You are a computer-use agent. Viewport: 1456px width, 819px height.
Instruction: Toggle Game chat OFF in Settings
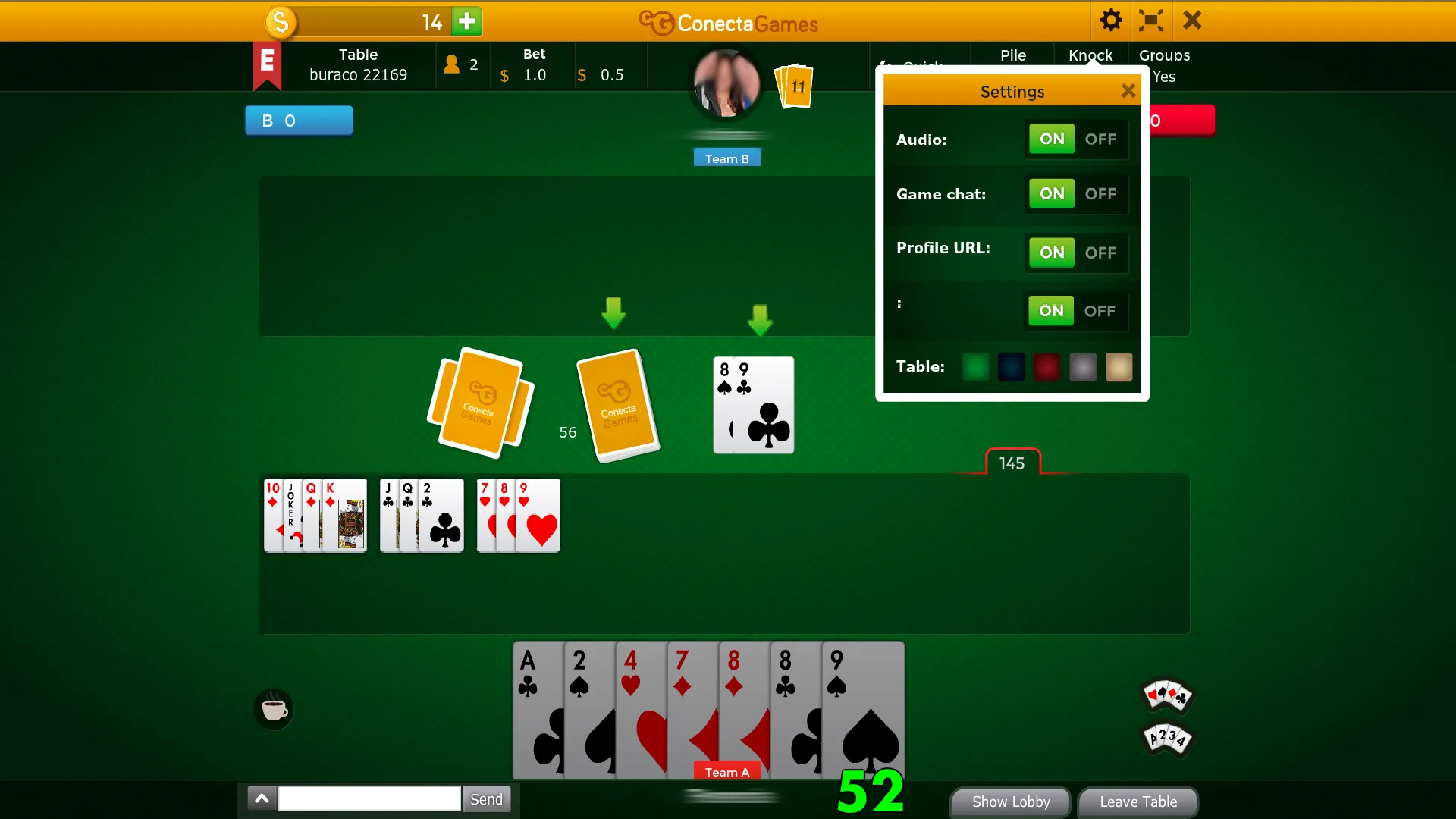tap(1100, 194)
